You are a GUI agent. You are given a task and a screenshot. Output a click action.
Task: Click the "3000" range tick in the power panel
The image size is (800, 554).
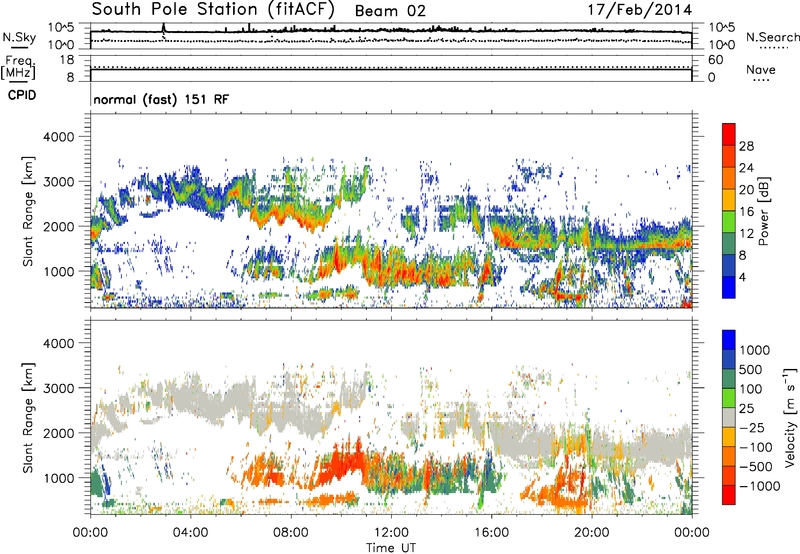(x=58, y=182)
